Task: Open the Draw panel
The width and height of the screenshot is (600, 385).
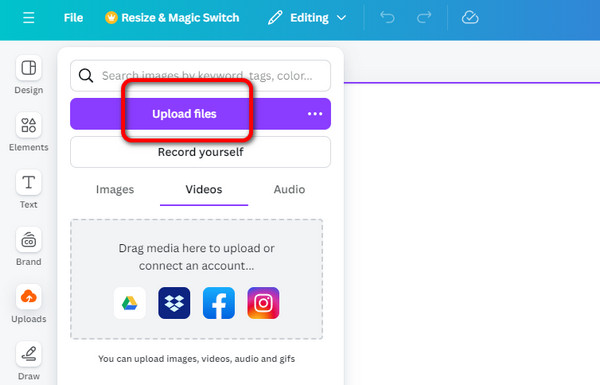Action: pos(29,361)
